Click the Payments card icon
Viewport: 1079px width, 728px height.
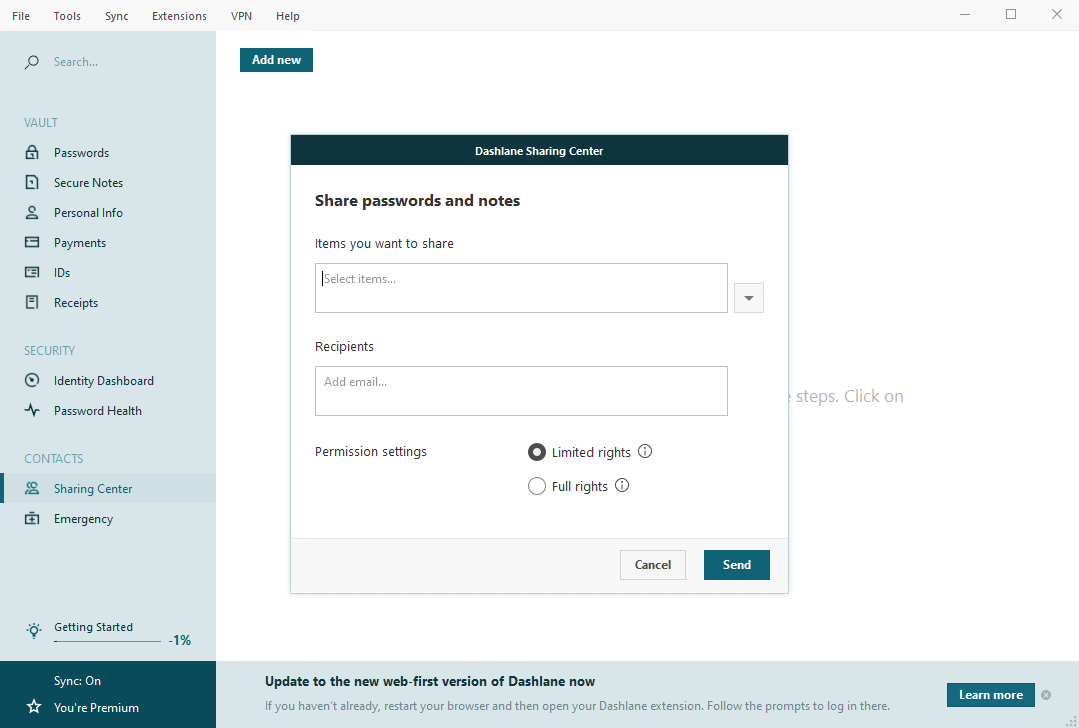[33, 243]
